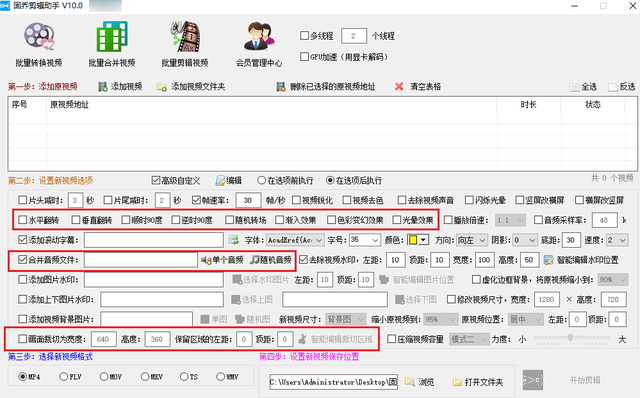Toggle 帧速率 checkbox
This screenshot has height=398, width=640.
[196, 200]
